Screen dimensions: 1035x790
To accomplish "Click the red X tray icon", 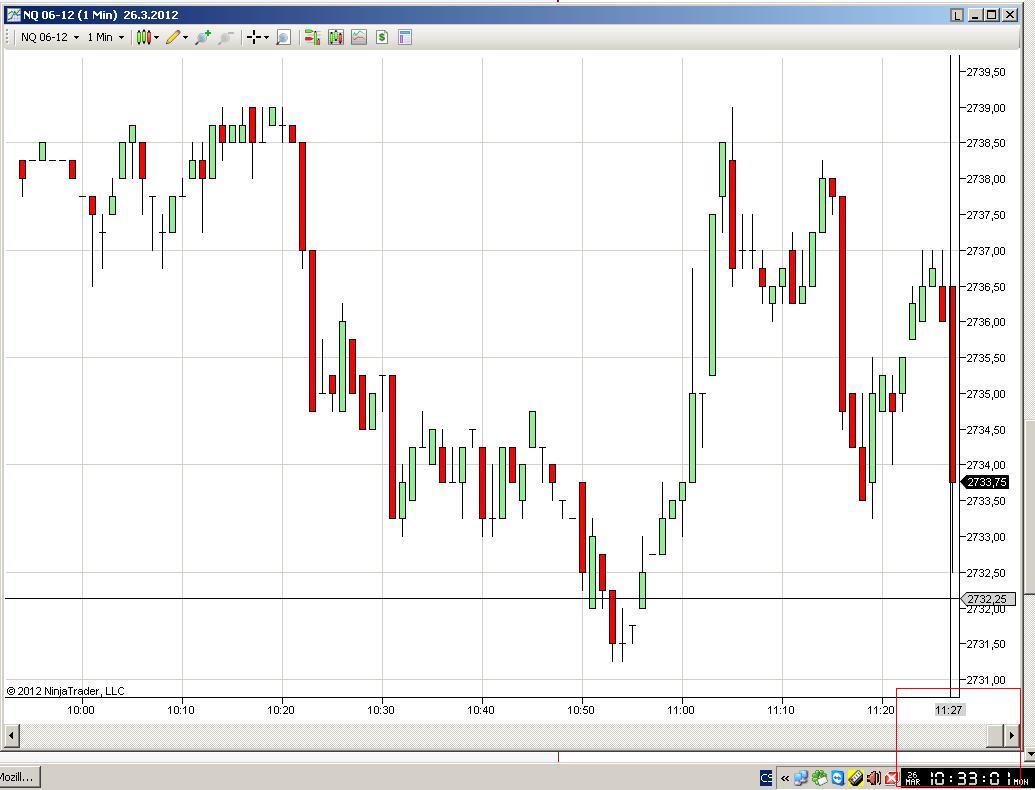I will tap(891, 779).
